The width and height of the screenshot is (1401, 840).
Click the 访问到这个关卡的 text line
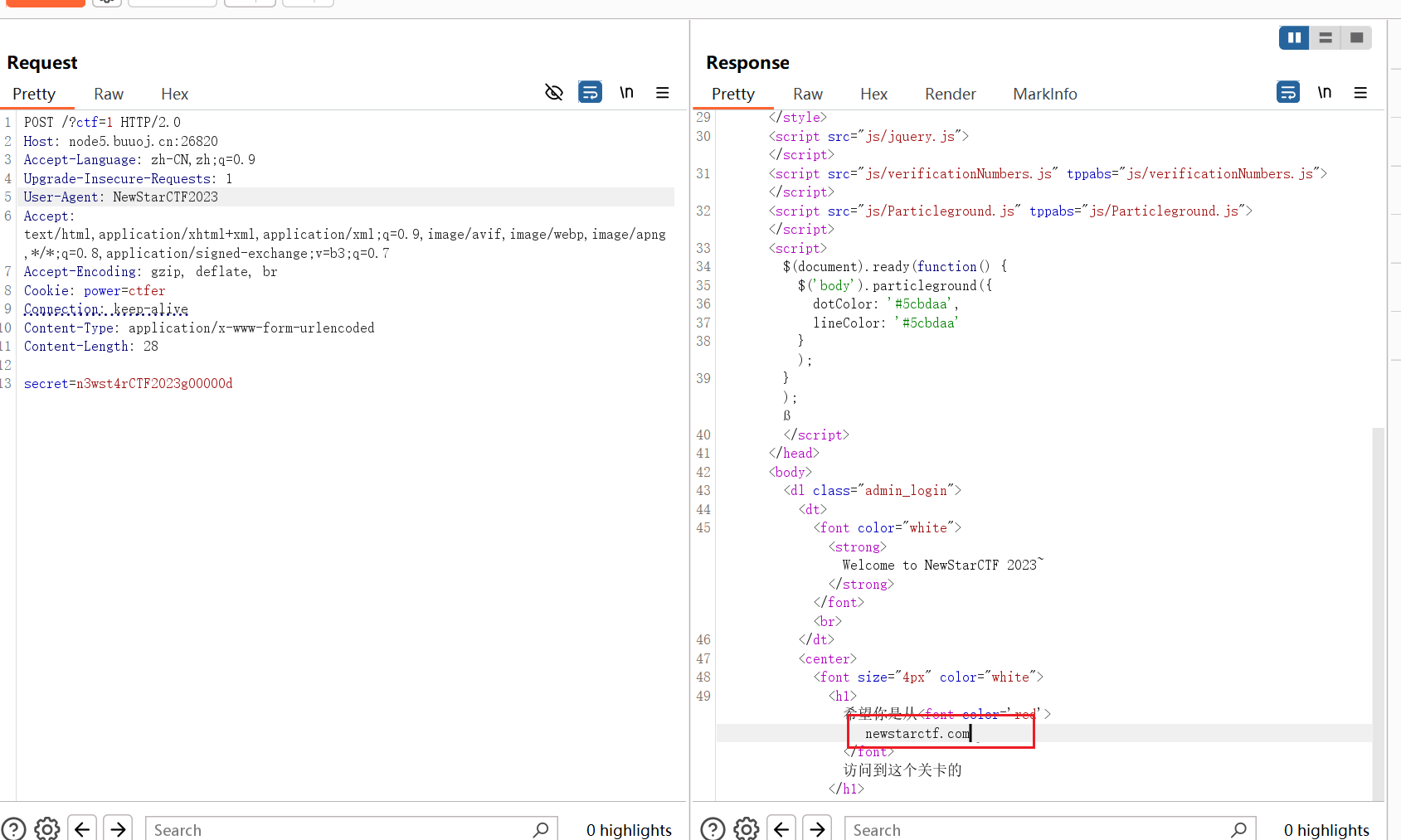point(902,770)
